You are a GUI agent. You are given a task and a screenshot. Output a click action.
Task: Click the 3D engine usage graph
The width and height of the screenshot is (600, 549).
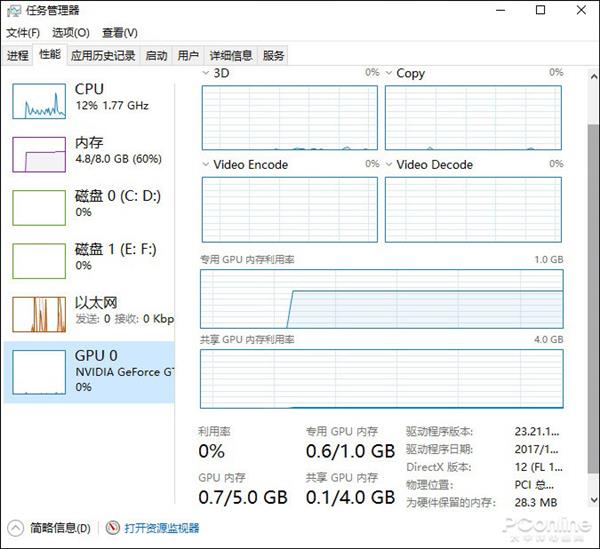[x=290, y=118]
